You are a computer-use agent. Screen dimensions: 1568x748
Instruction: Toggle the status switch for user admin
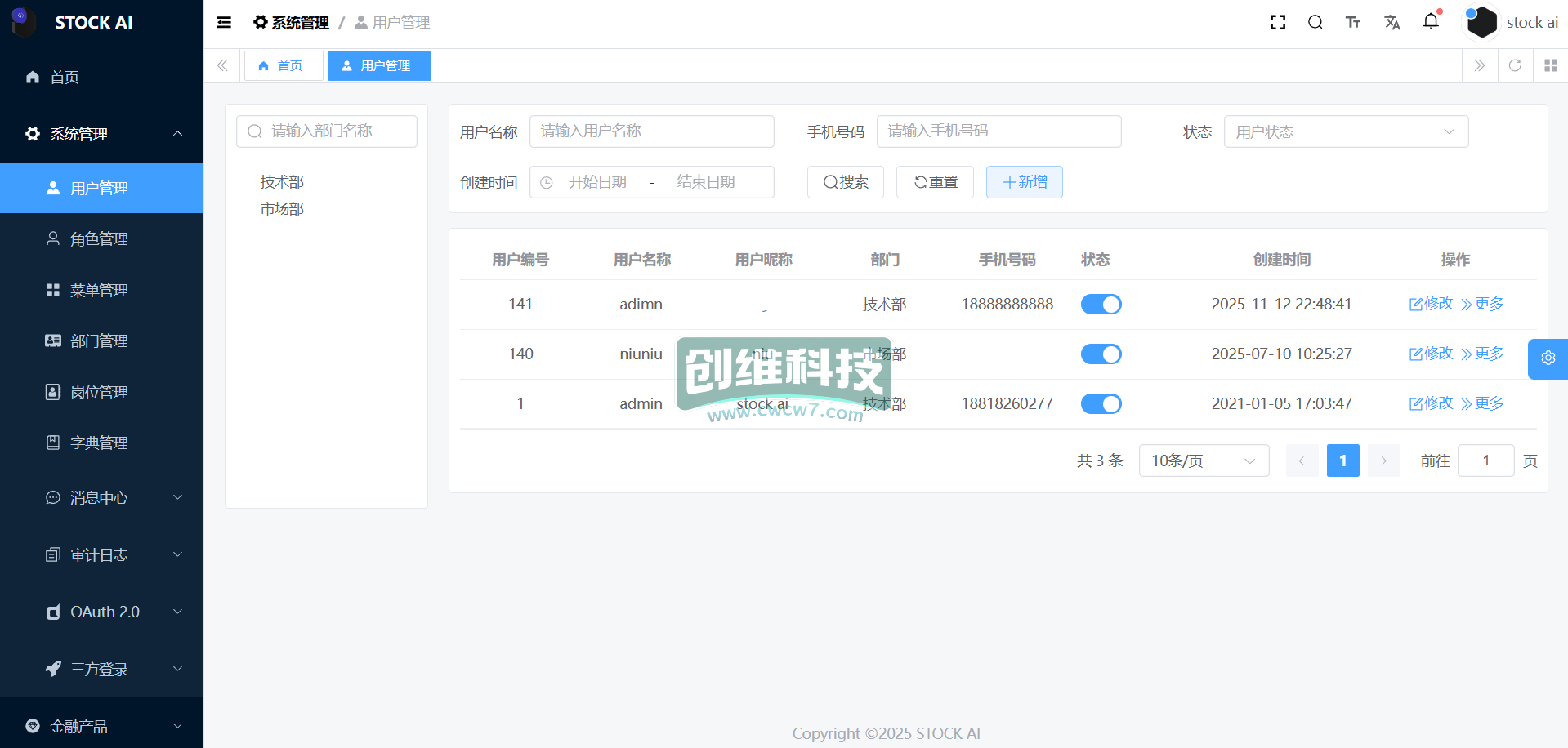[1101, 404]
